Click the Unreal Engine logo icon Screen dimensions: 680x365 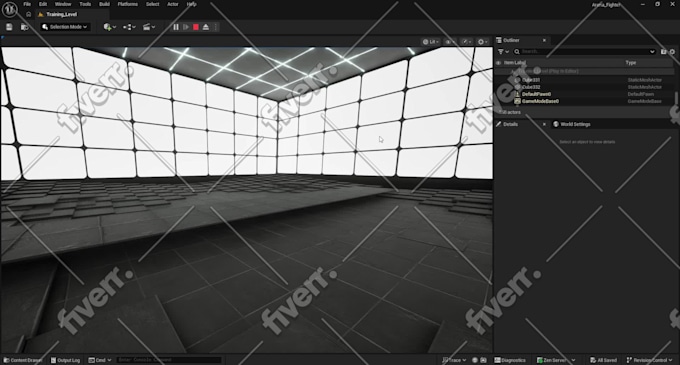[10, 9]
